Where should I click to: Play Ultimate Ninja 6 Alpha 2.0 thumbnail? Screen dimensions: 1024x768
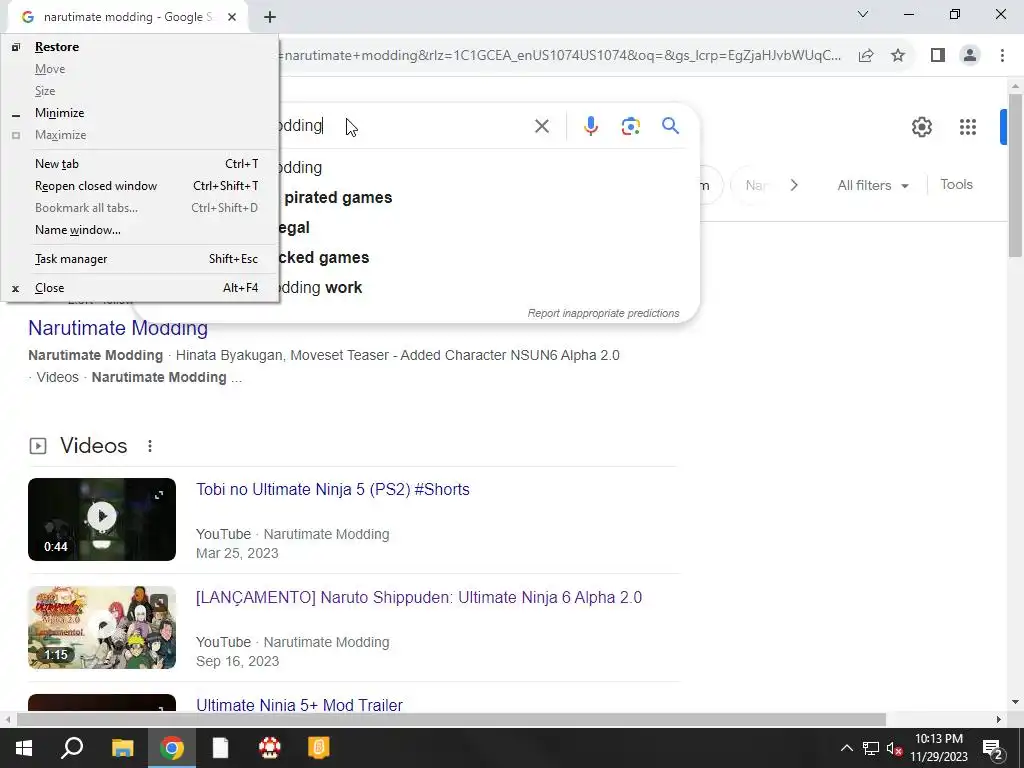point(102,628)
